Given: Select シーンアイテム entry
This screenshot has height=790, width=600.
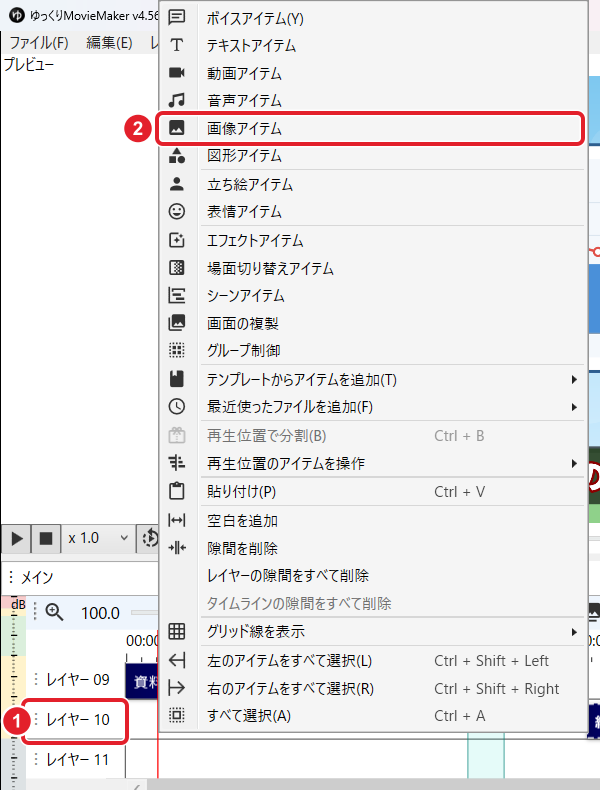Looking at the screenshot, I should pyautogui.click(x=372, y=295).
